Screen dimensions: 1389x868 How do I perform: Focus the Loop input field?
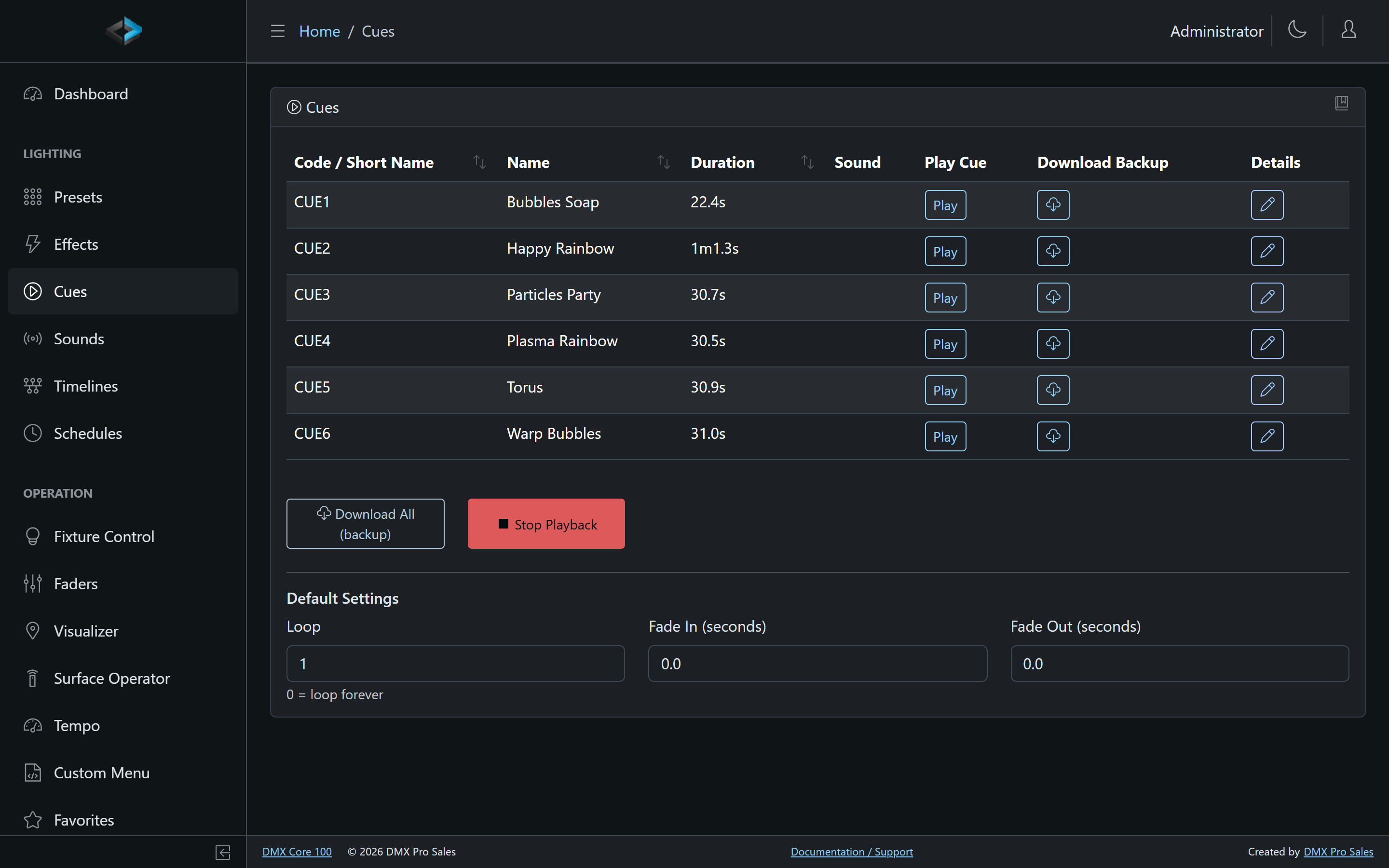point(455,664)
